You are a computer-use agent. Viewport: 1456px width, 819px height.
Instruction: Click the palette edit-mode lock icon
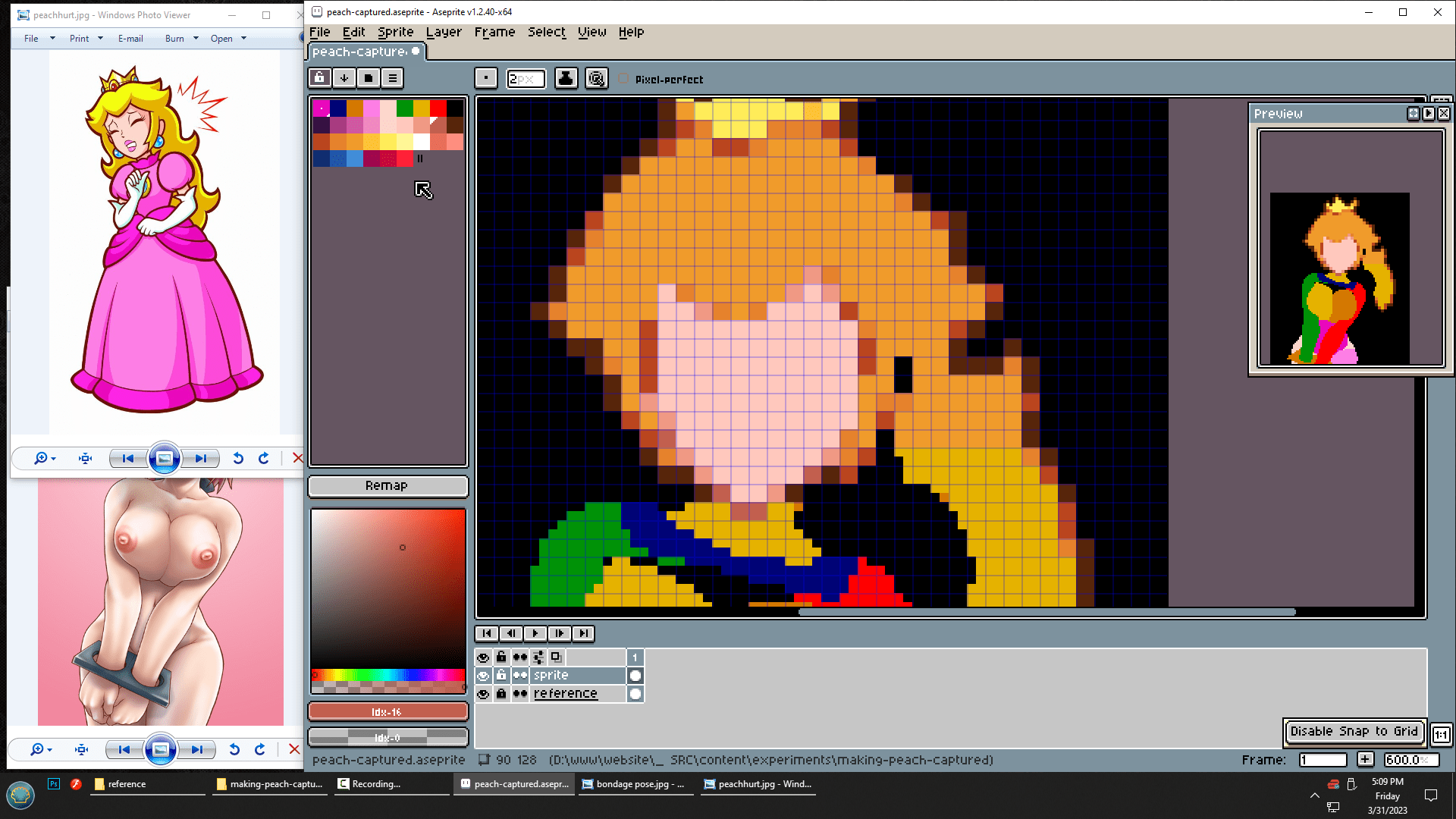pyautogui.click(x=319, y=78)
